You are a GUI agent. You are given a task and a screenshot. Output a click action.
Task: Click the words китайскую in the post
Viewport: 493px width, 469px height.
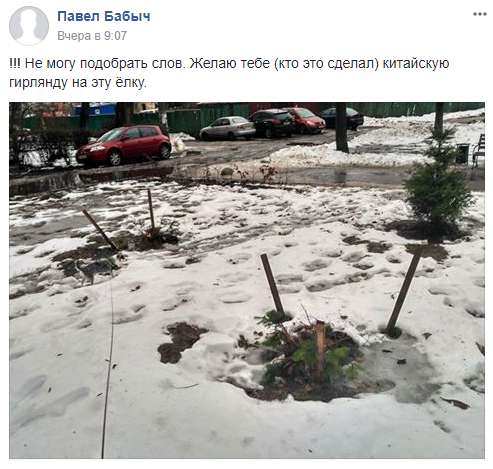pos(416,63)
